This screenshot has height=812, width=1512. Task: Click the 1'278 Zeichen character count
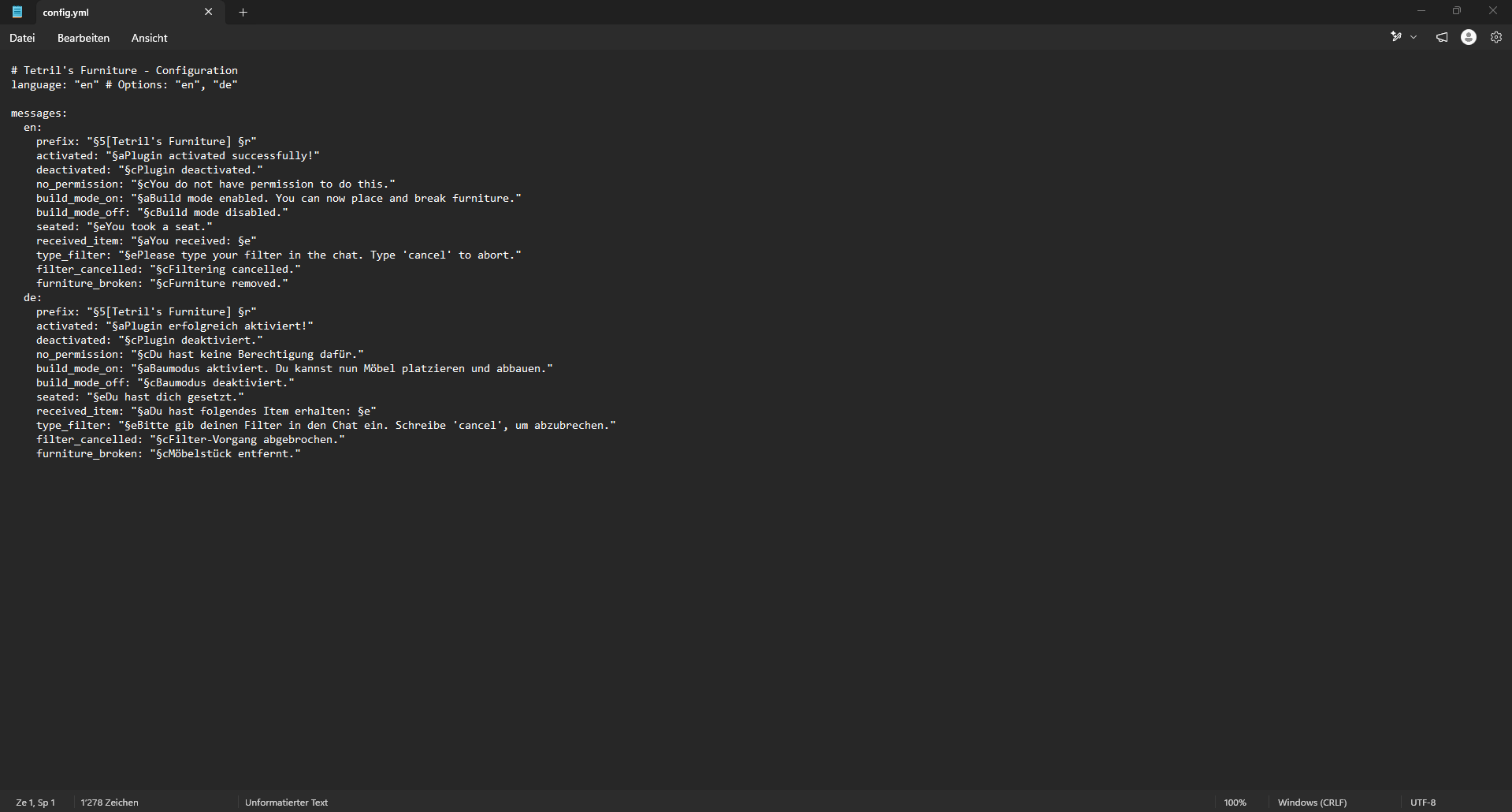[x=110, y=803]
